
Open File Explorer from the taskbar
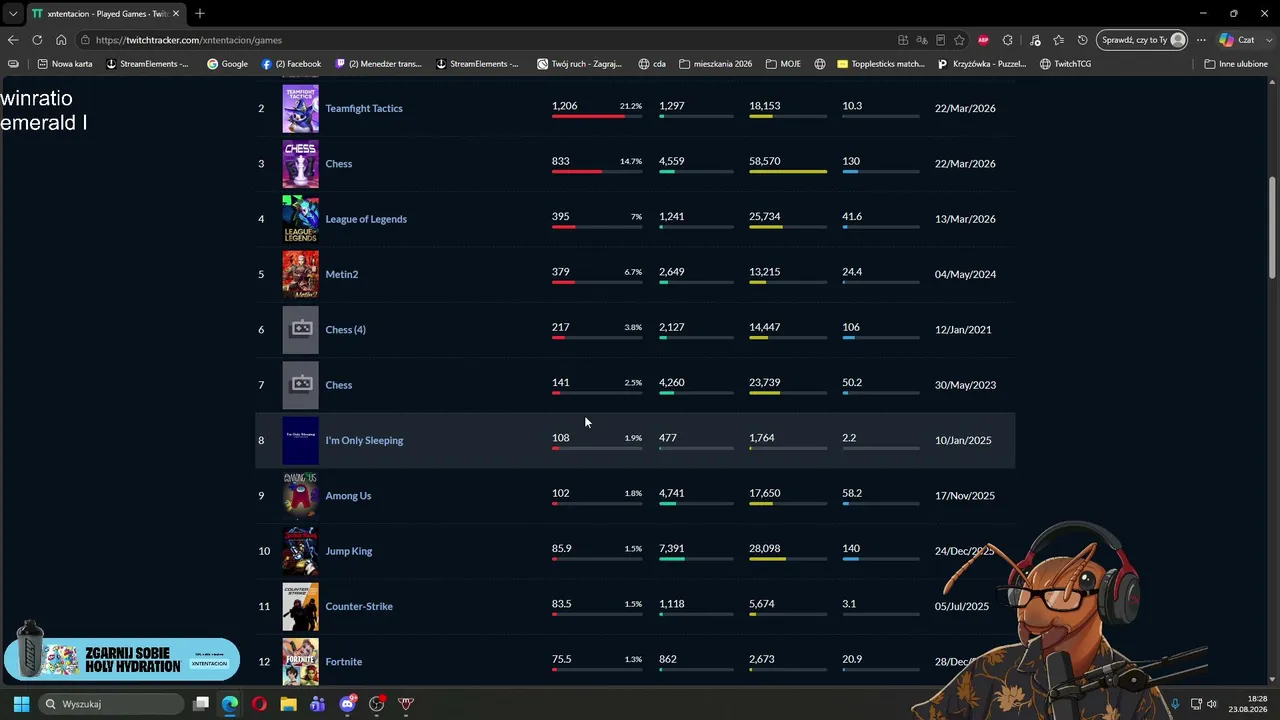(288, 704)
